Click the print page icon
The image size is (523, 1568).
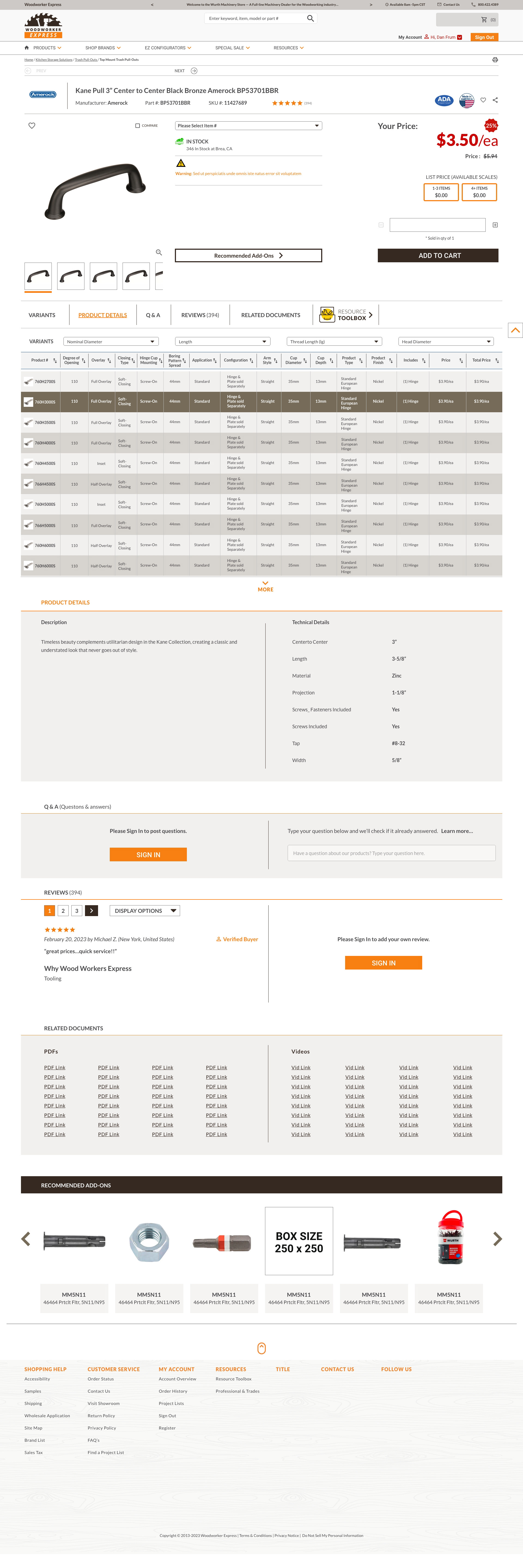click(x=494, y=60)
